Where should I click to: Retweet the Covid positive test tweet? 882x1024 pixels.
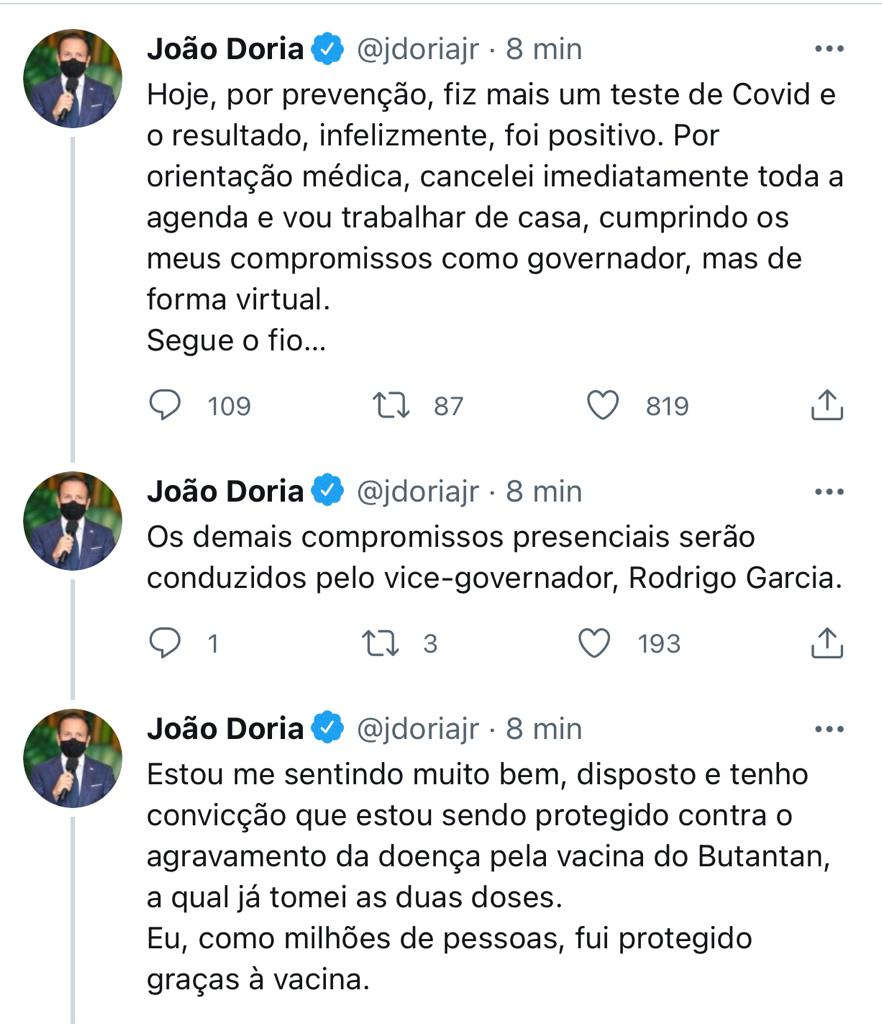[388, 406]
